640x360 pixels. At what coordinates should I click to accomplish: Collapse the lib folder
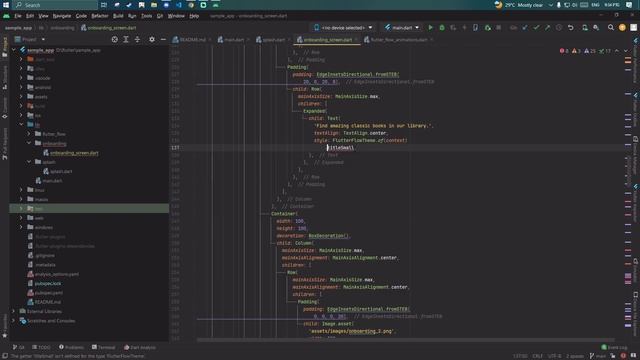[x=21, y=124]
